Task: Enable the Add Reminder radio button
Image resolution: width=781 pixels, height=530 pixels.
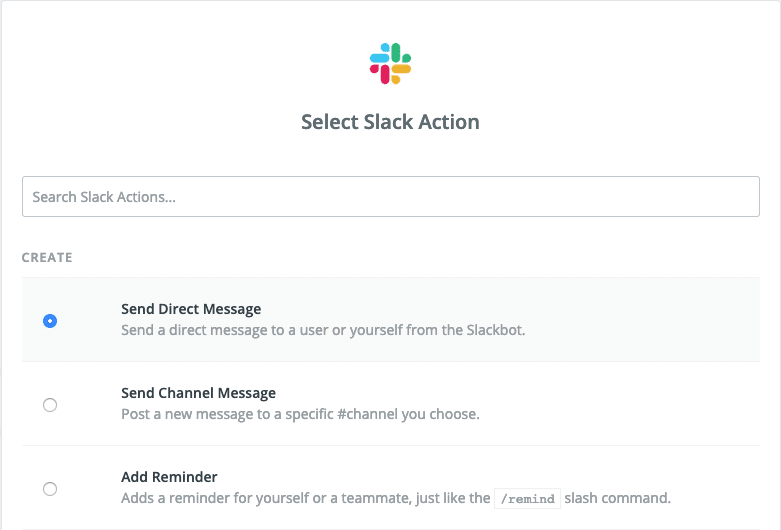Action: 50,489
